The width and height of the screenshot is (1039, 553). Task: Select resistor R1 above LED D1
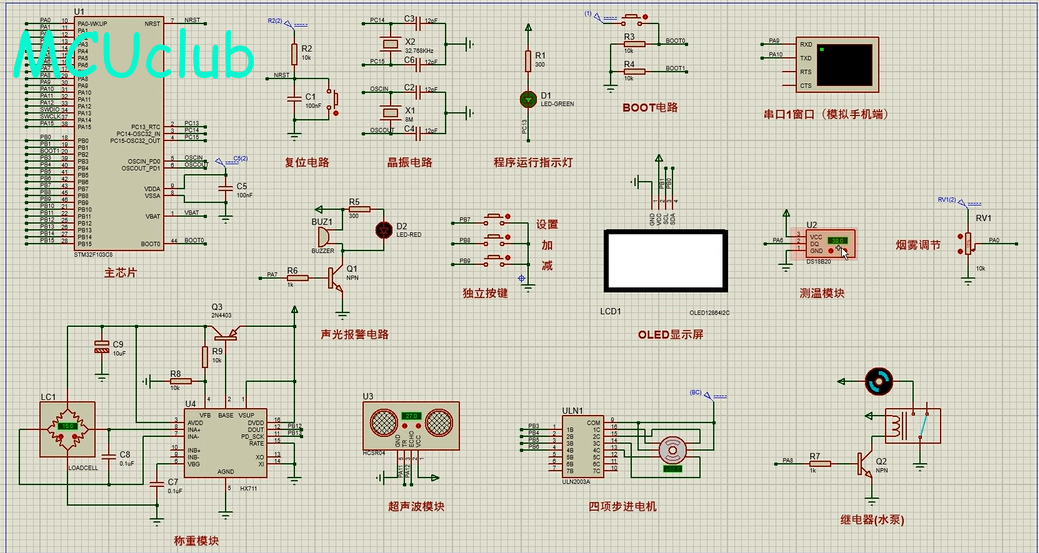pos(528,61)
